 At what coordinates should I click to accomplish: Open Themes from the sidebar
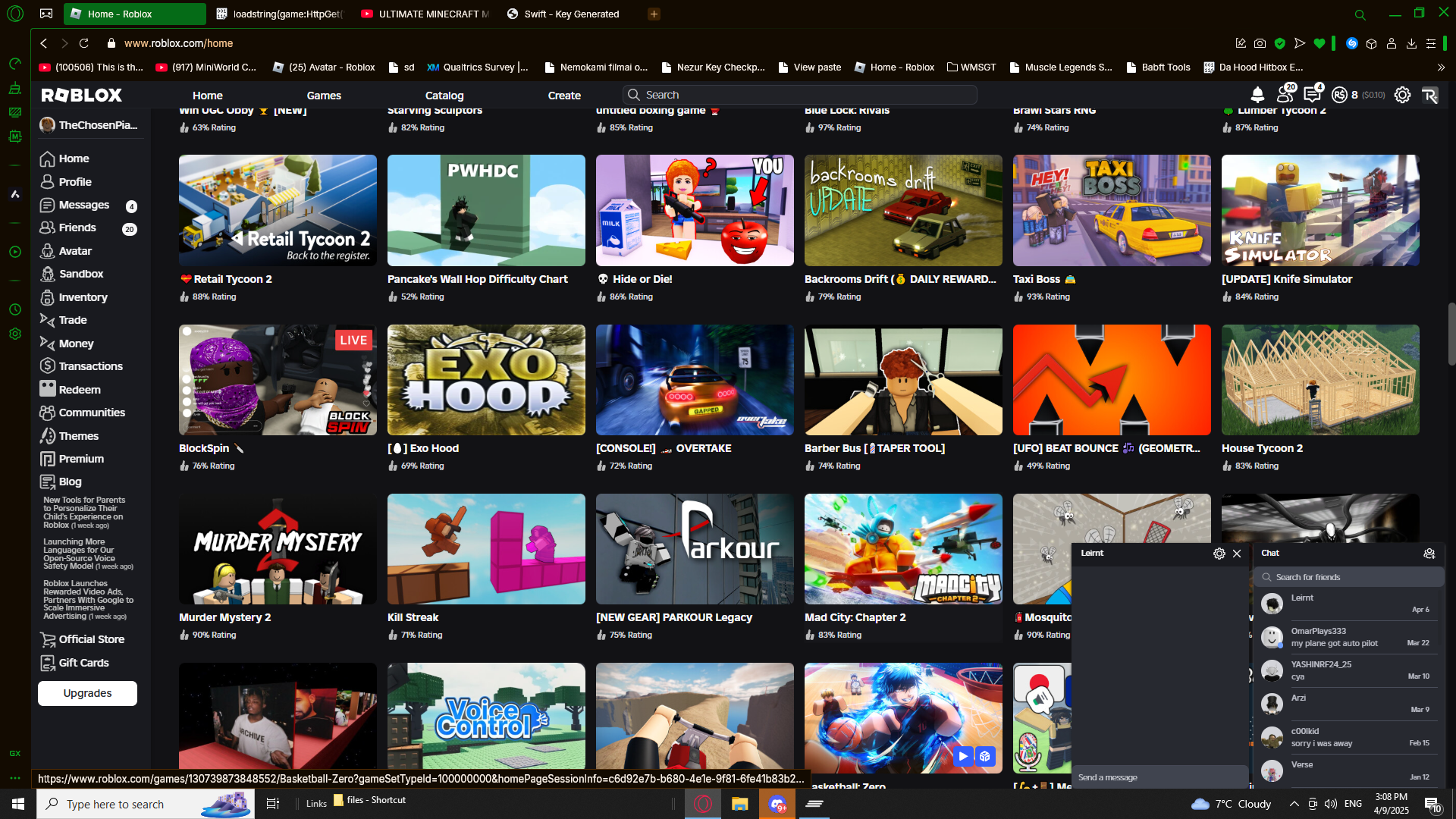point(69,436)
